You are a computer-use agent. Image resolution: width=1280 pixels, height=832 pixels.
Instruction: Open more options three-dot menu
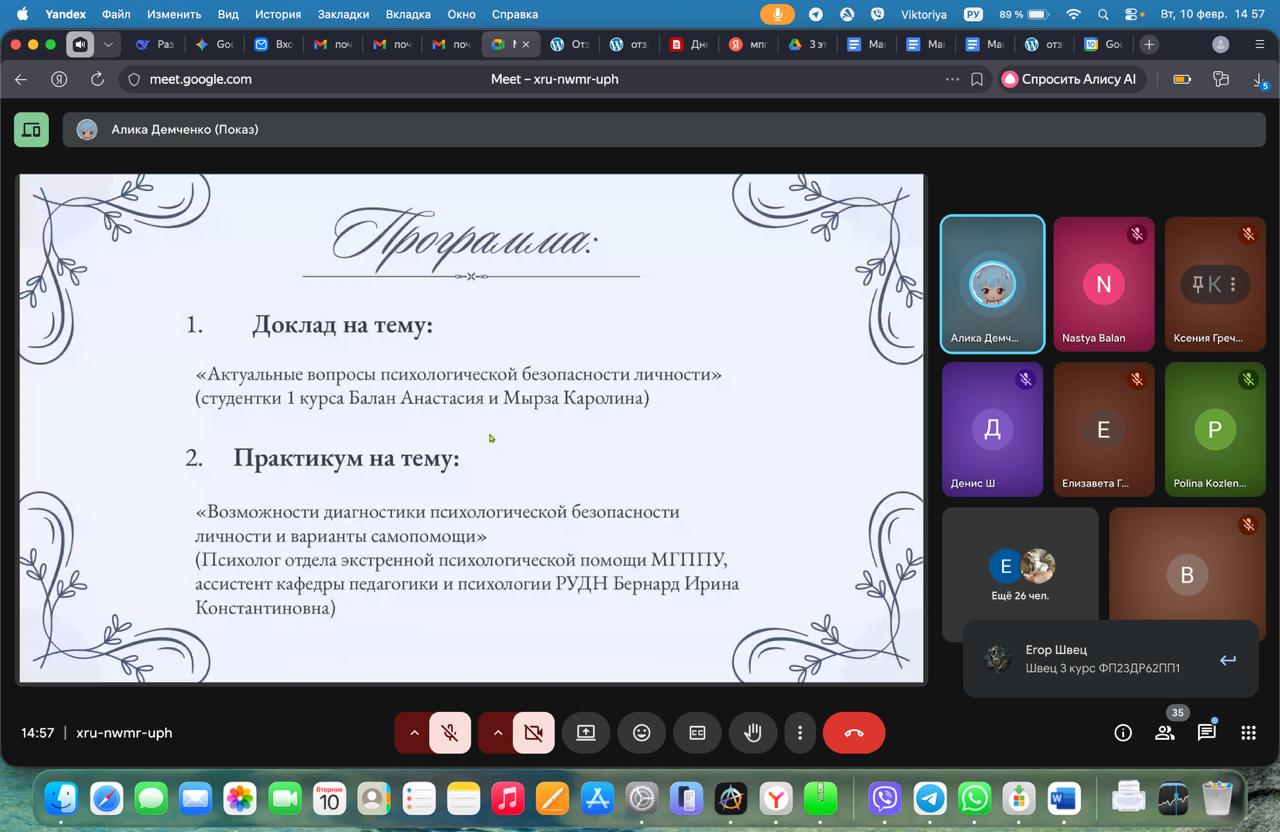799,733
